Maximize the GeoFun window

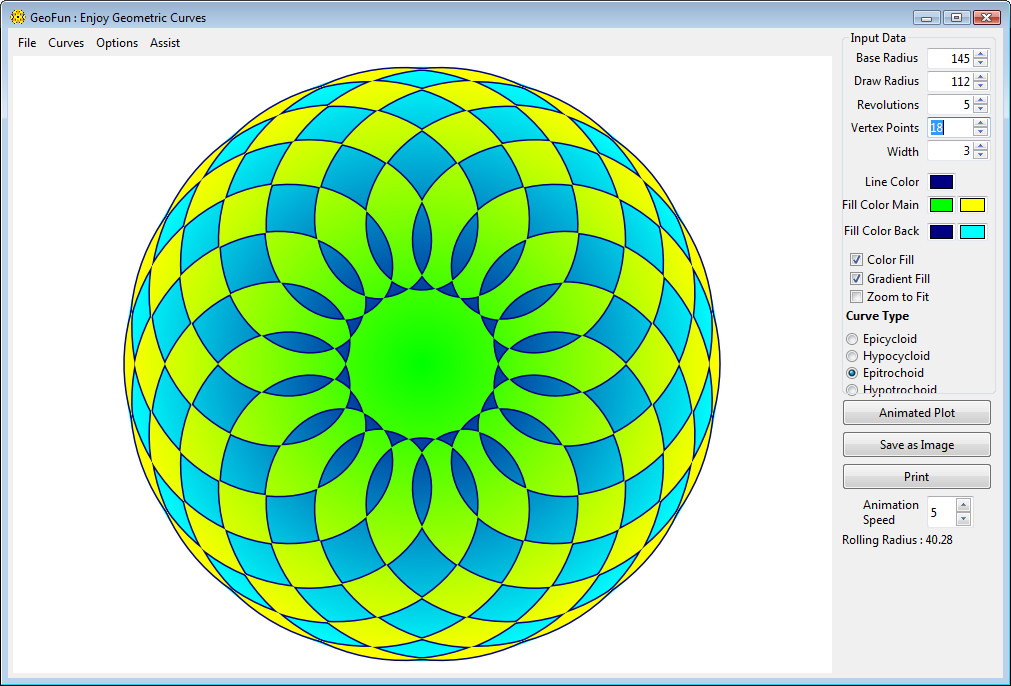tap(957, 17)
